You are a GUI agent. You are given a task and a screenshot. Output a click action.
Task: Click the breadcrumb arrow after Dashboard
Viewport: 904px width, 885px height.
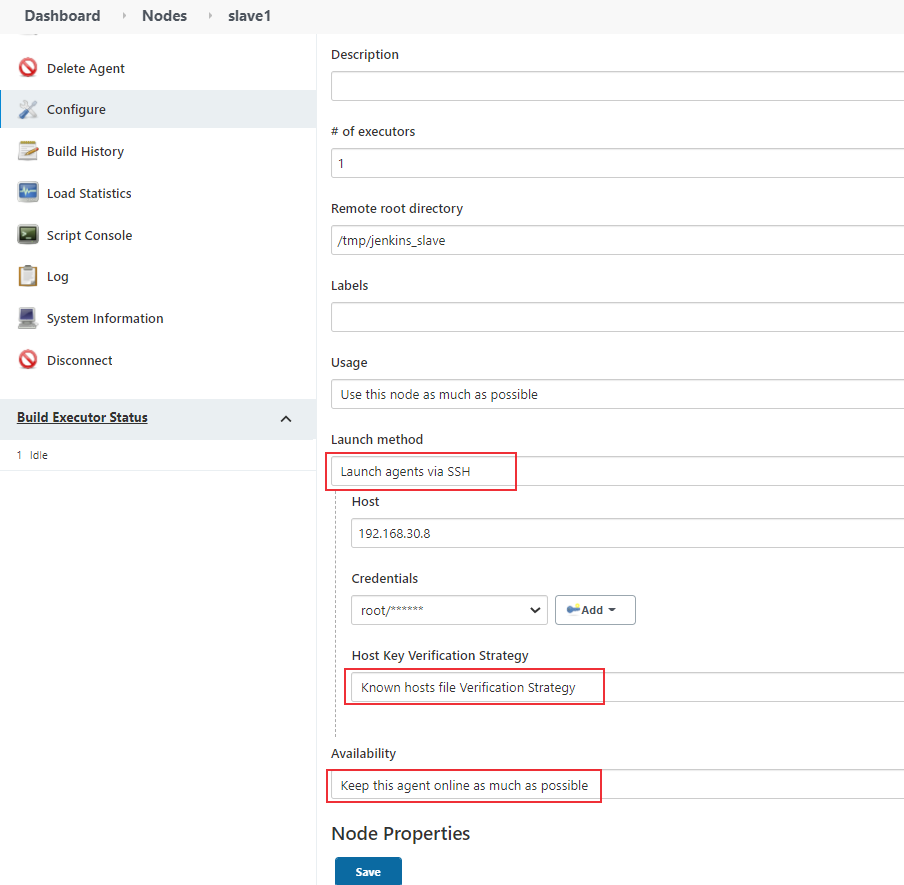pyautogui.click(x=123, y=16)
